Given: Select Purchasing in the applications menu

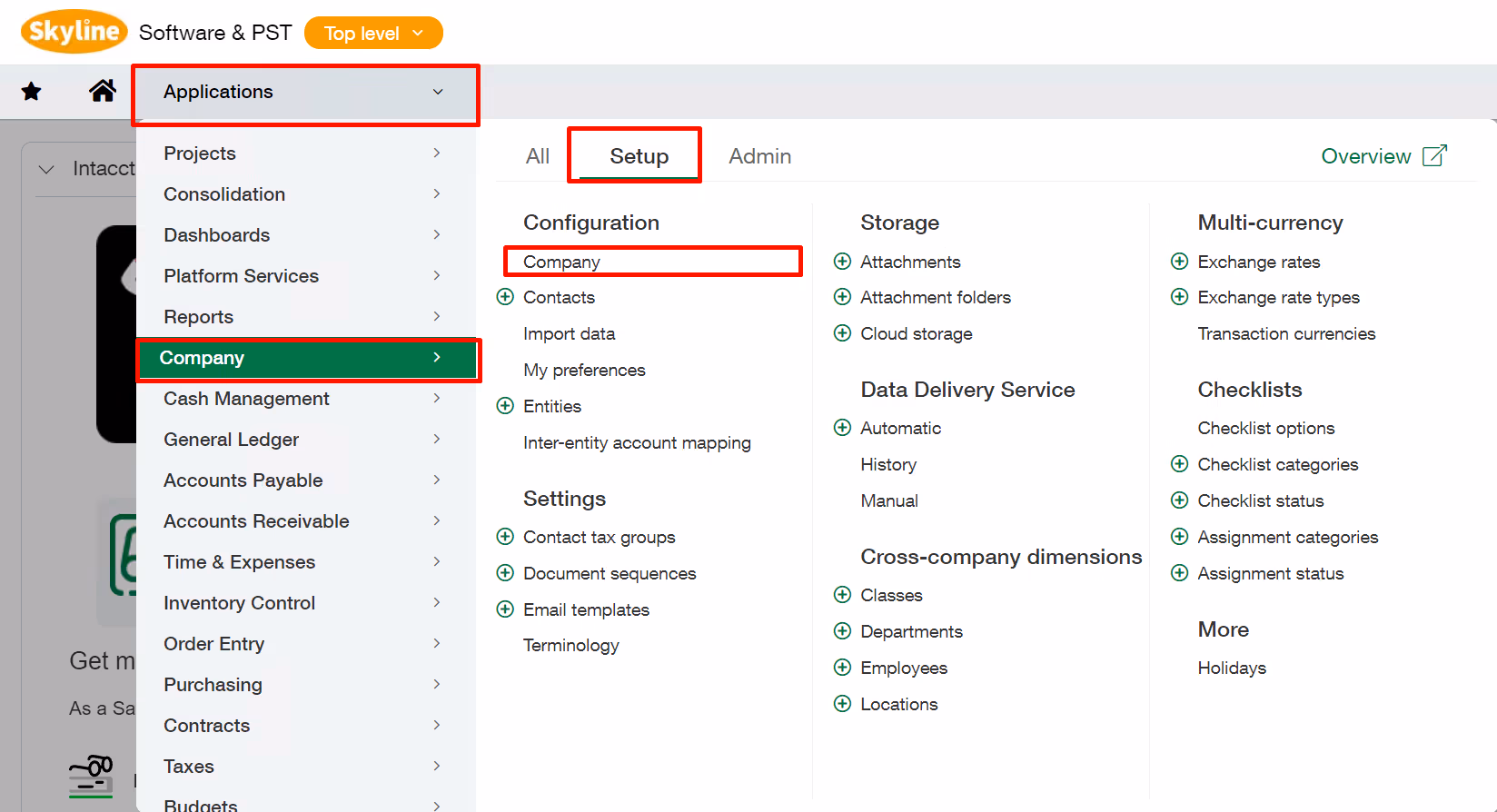Looking at the screenshot, I should [213, 685].
